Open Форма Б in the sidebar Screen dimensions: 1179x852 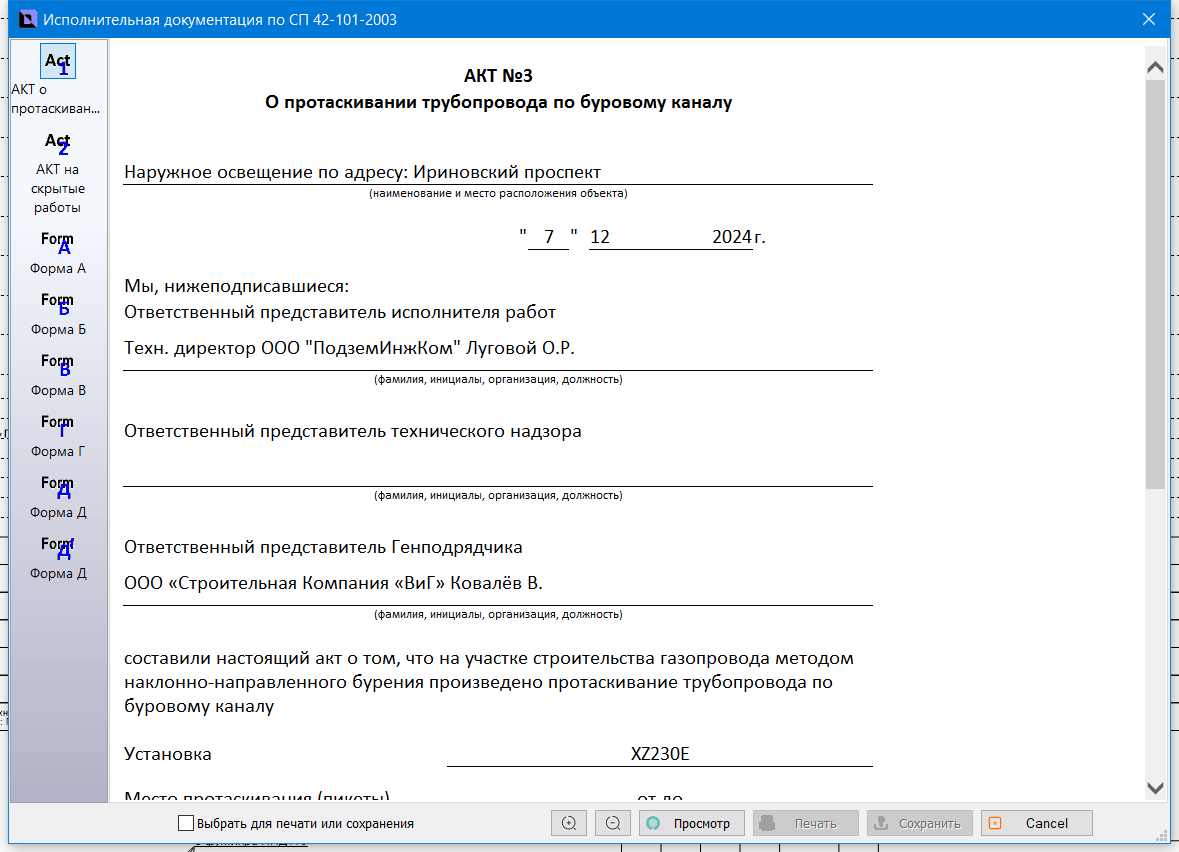pyautogui.click(x=57, y=314)
